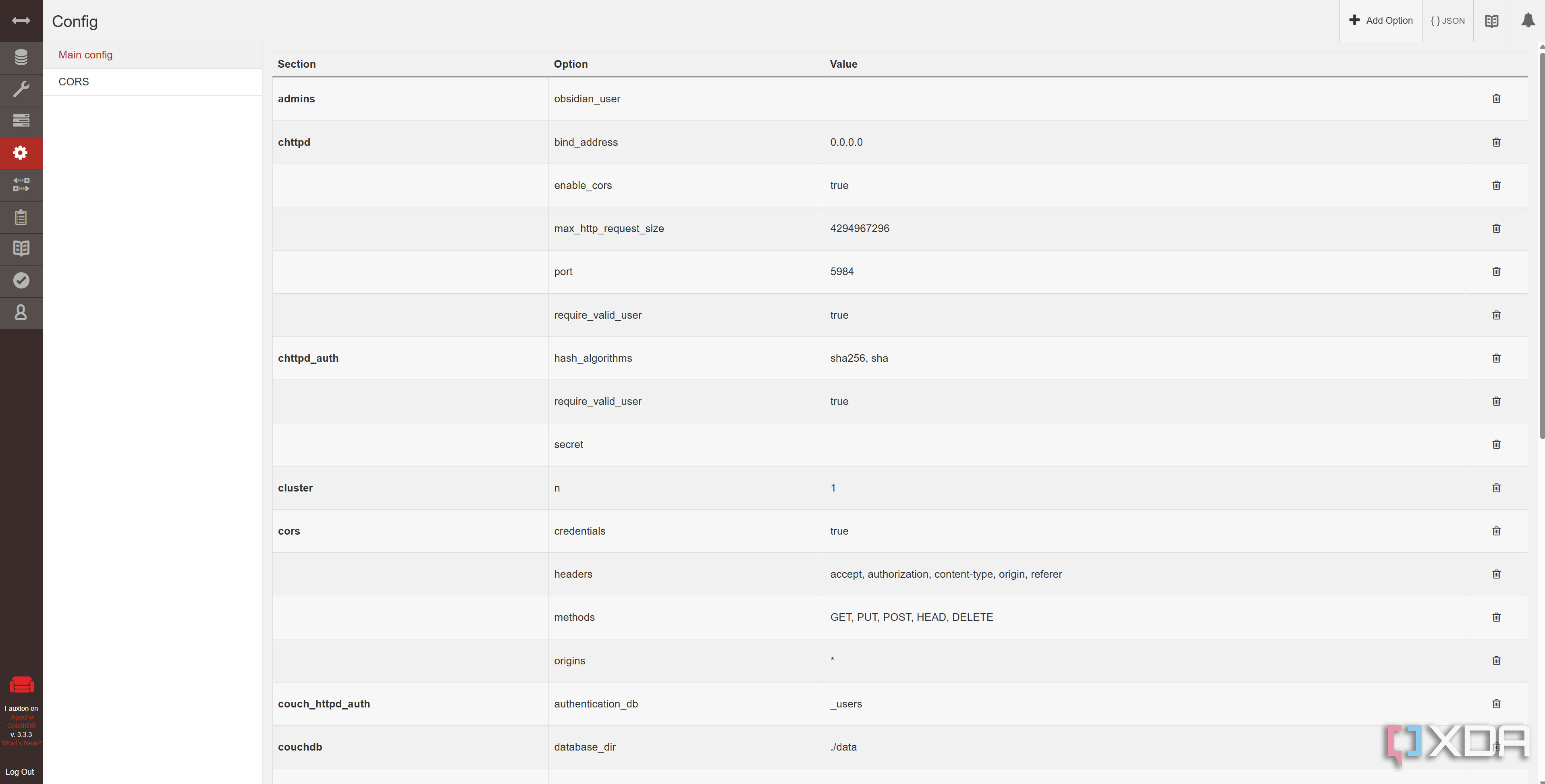Open the documentation book icon in the header
The height and width of the screenshot is (784, 1545).
(x=1492, y=21)
